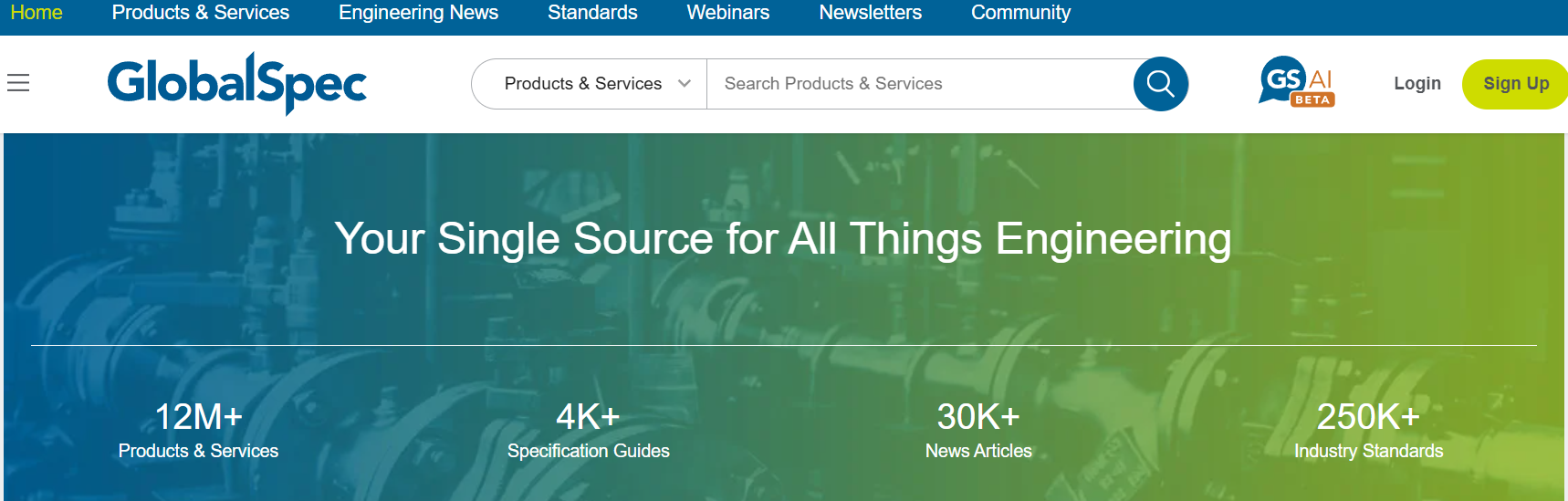
Task: Go to the Home nav item
Action: (x=37, y=13)
